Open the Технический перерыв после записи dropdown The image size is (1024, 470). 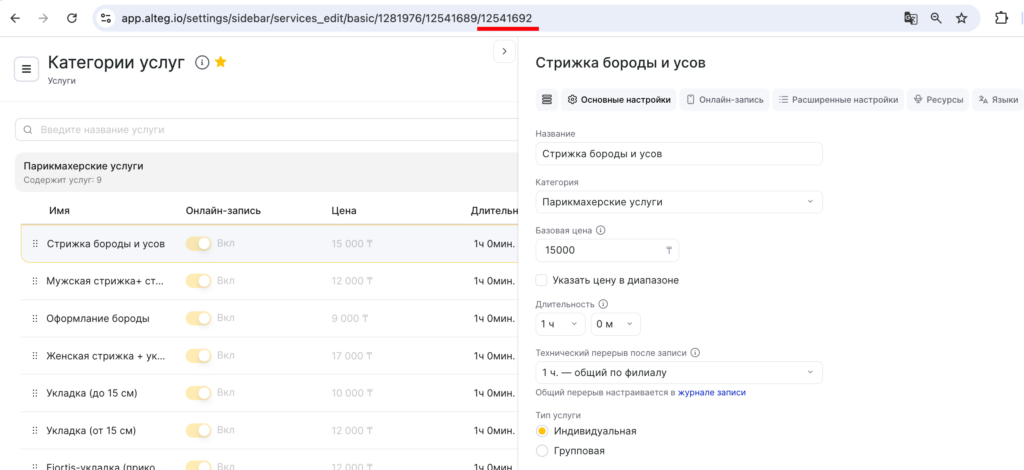click(x=679, y=373)
